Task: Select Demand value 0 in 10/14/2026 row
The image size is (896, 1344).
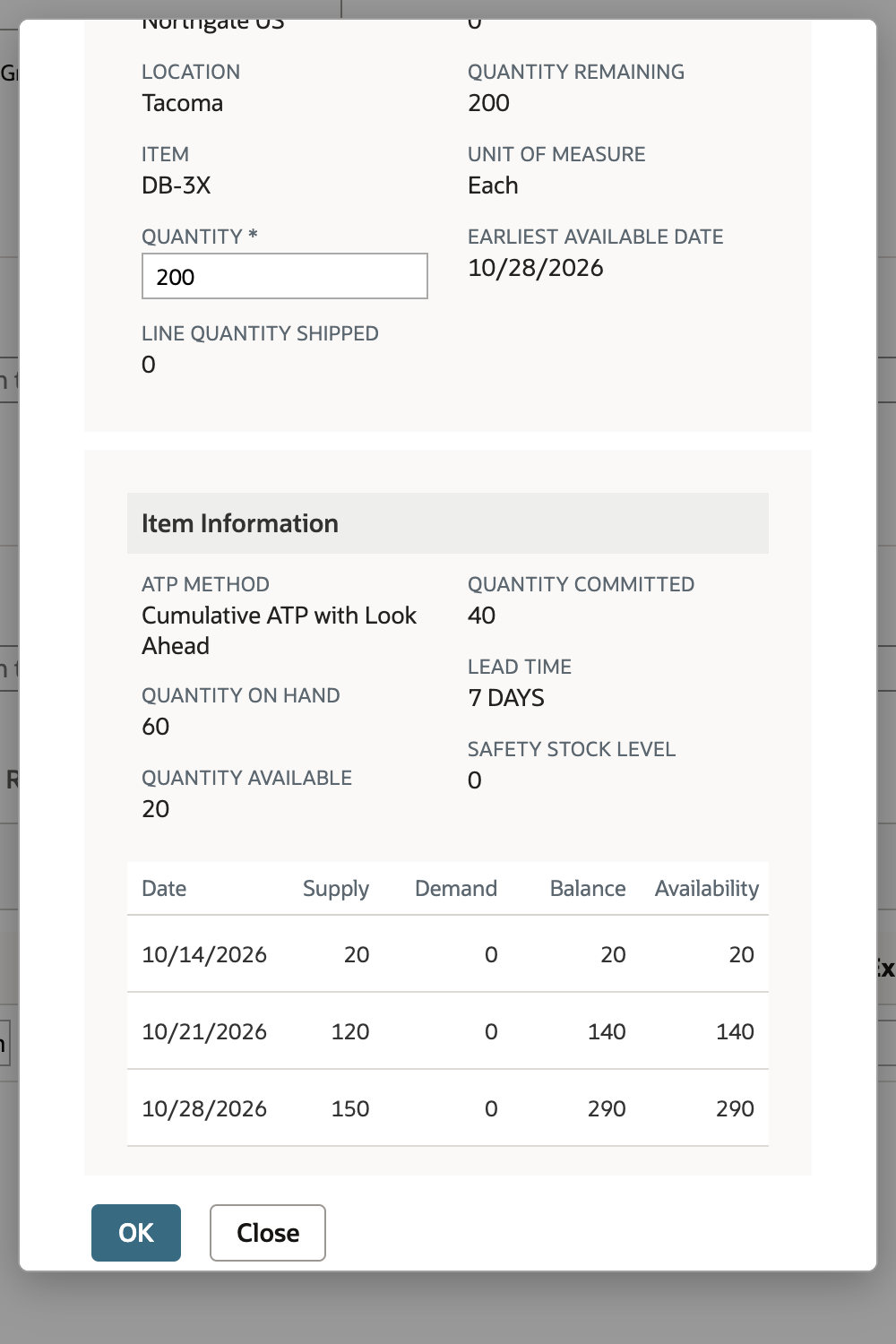Action: tap(491, 954)
